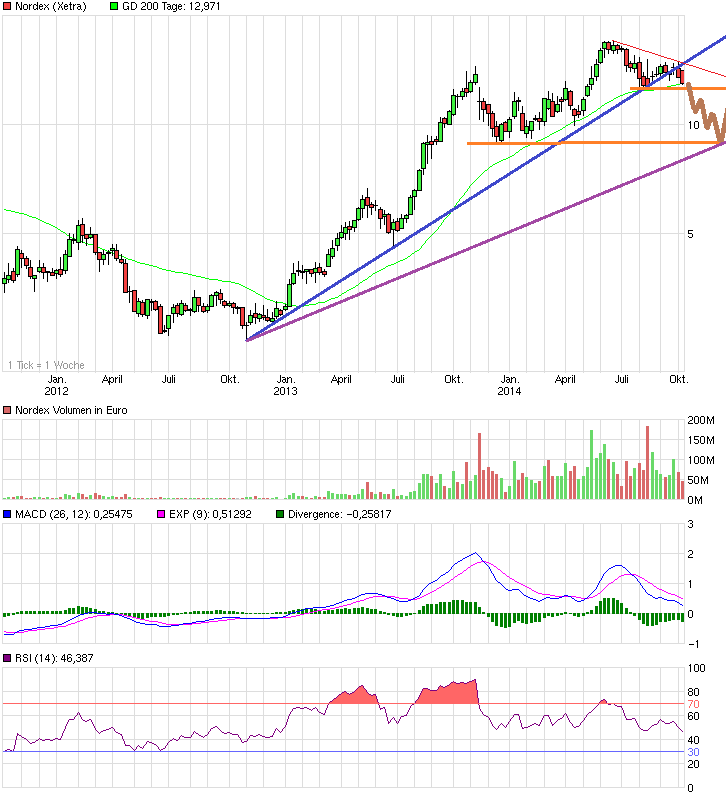The width and height of the screenshot is (726, 796).
Task: Click the red RSI '70' threshold label
Action: point(694,704)
